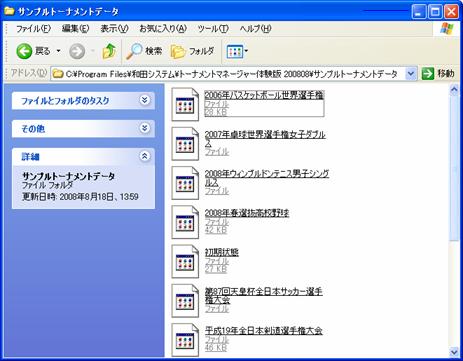The height and width of the screenshot is (361, 463).
Task: Click the 詳細 header label
Action: click(x=30, y=157)
